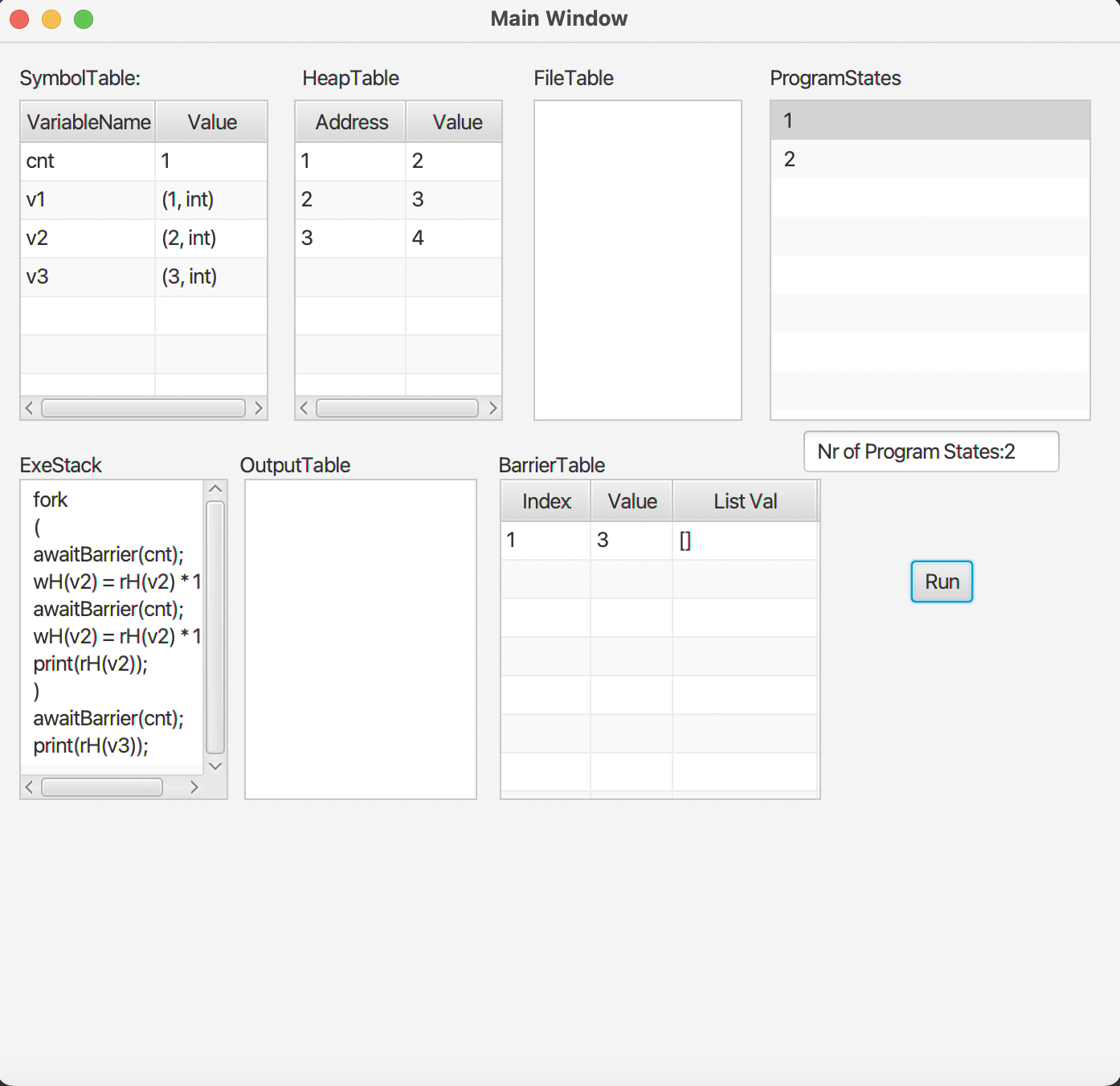Click the yellow minimize button
This screenshot has width=1120, height=1086.
pos(51,18)
